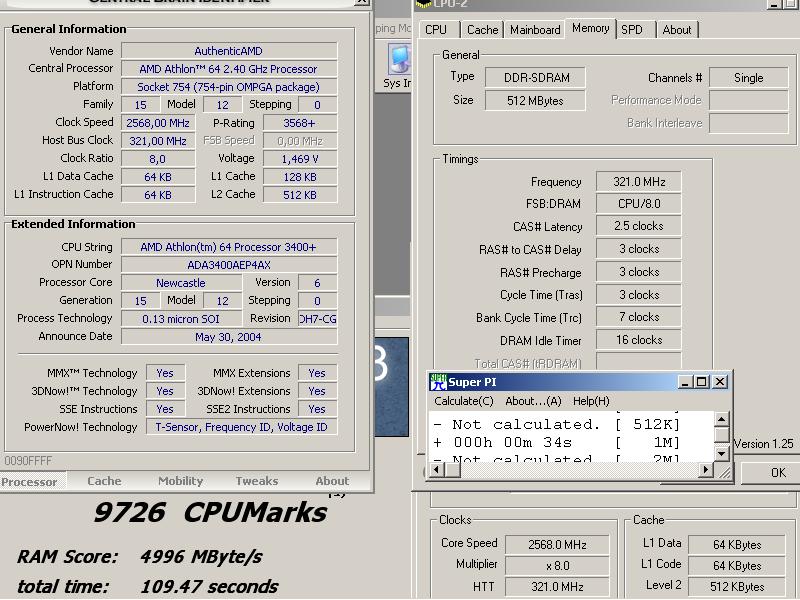Screen dimensions: 800x600
Task: Click the Announce Date May 30, 2004 field
Action: [x=229, y=337]
